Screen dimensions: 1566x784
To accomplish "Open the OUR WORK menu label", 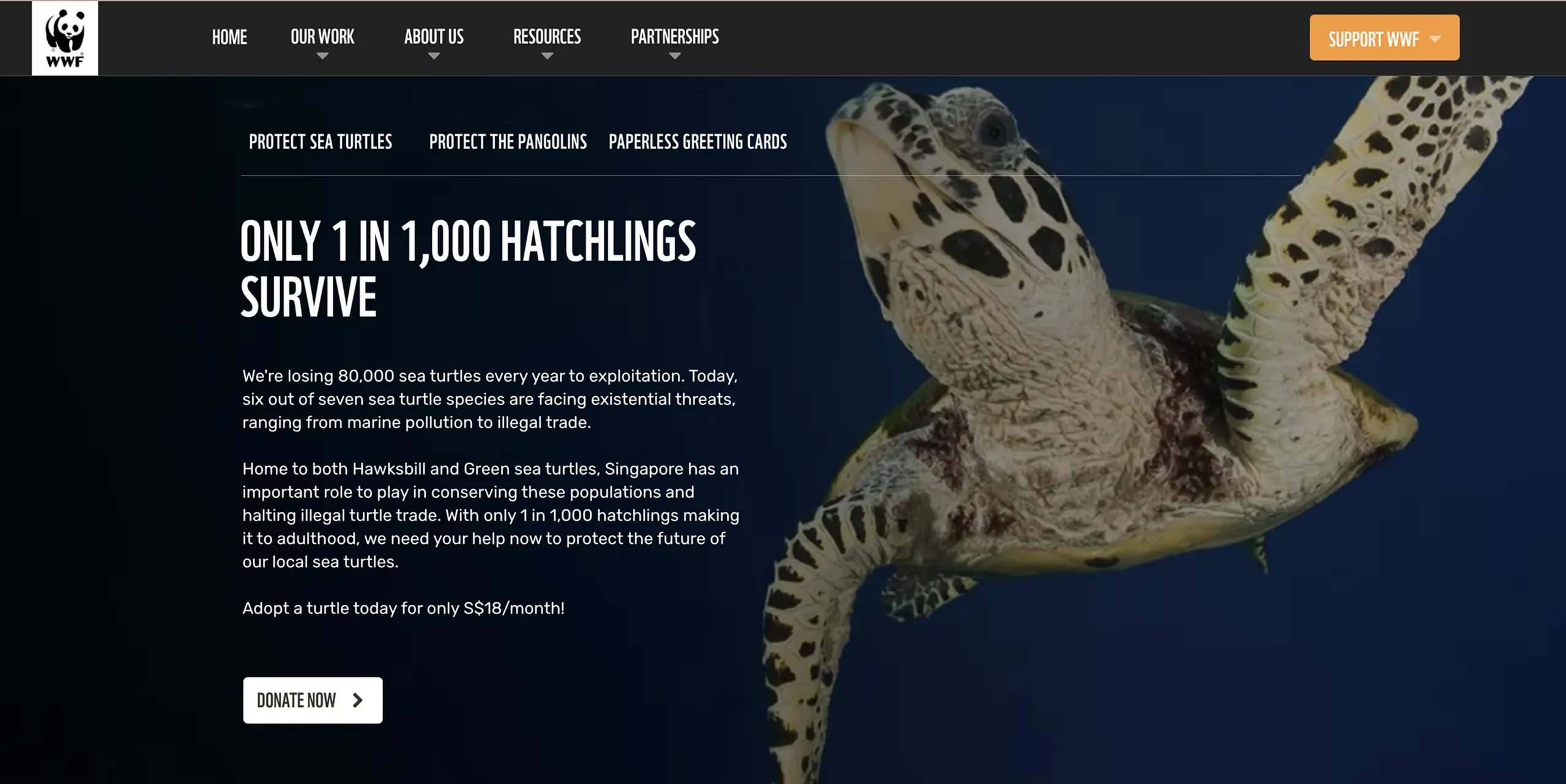I will (x=322, y=37).
